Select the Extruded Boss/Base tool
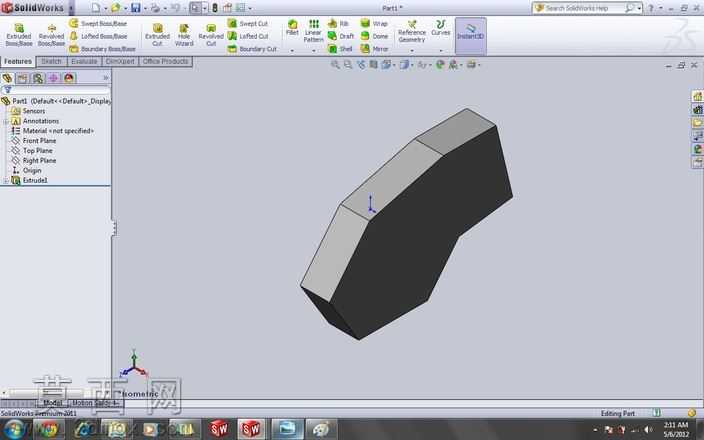The width and height of the screenshot is (704, 440). 19,35
